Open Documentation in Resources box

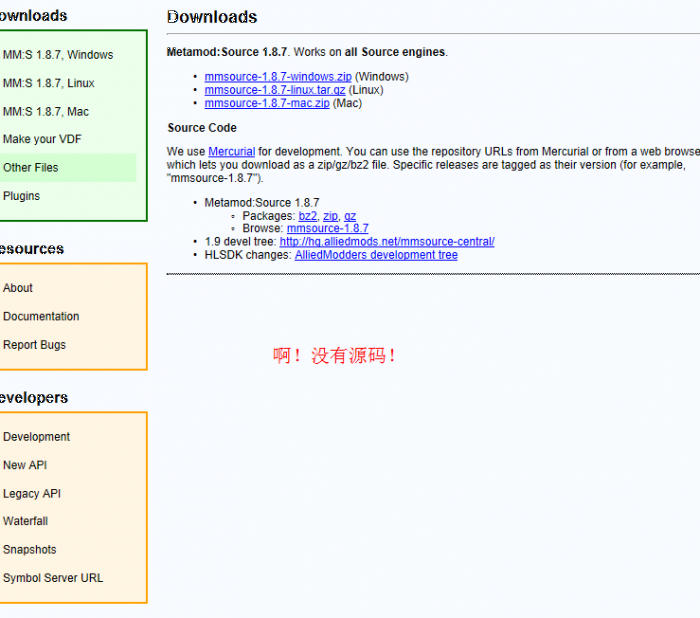(41, 316)
